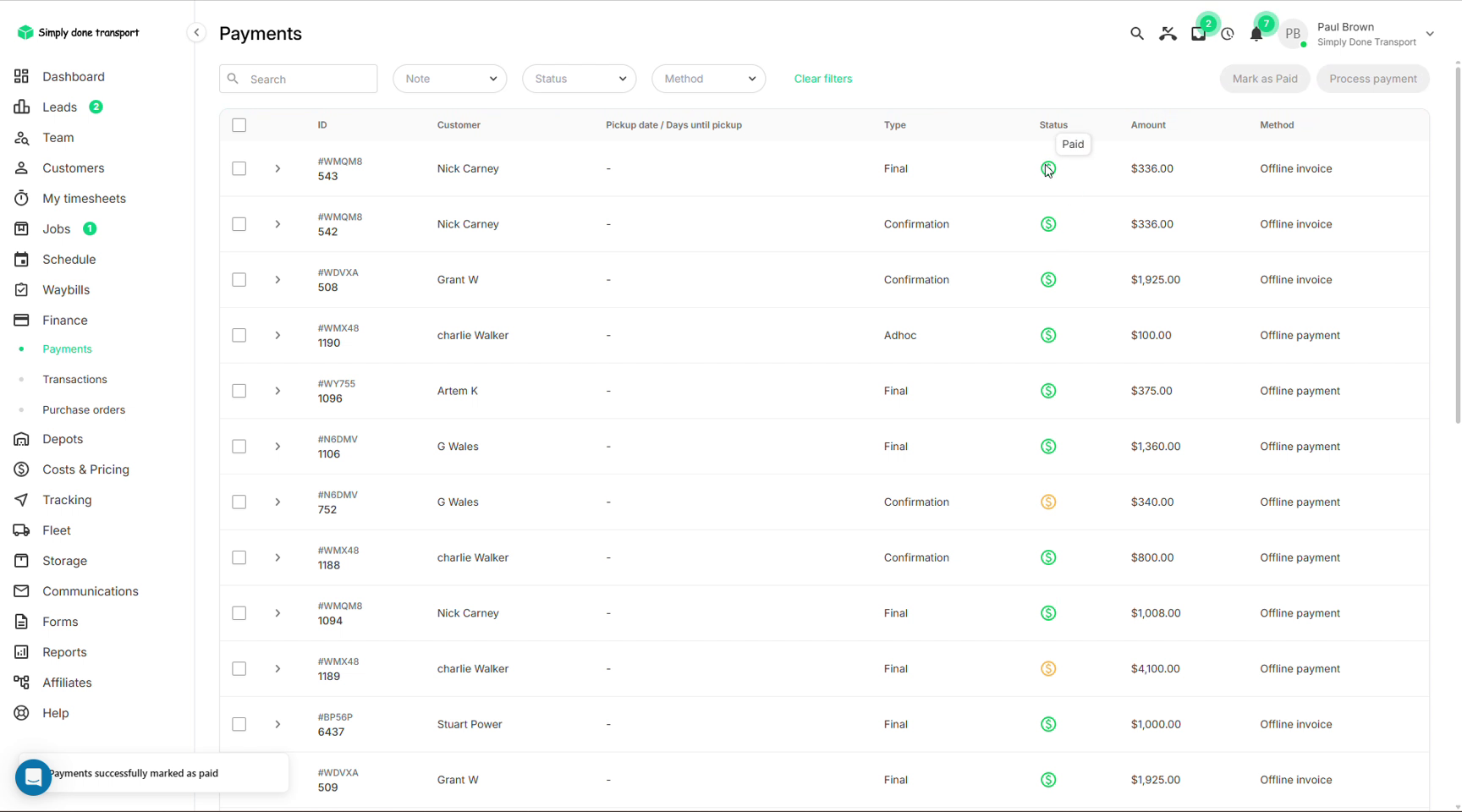Select checkbox for payment 1096
Image resolution: width=1462 pixels, height=812 pixels.
click(x=239, y=391)
